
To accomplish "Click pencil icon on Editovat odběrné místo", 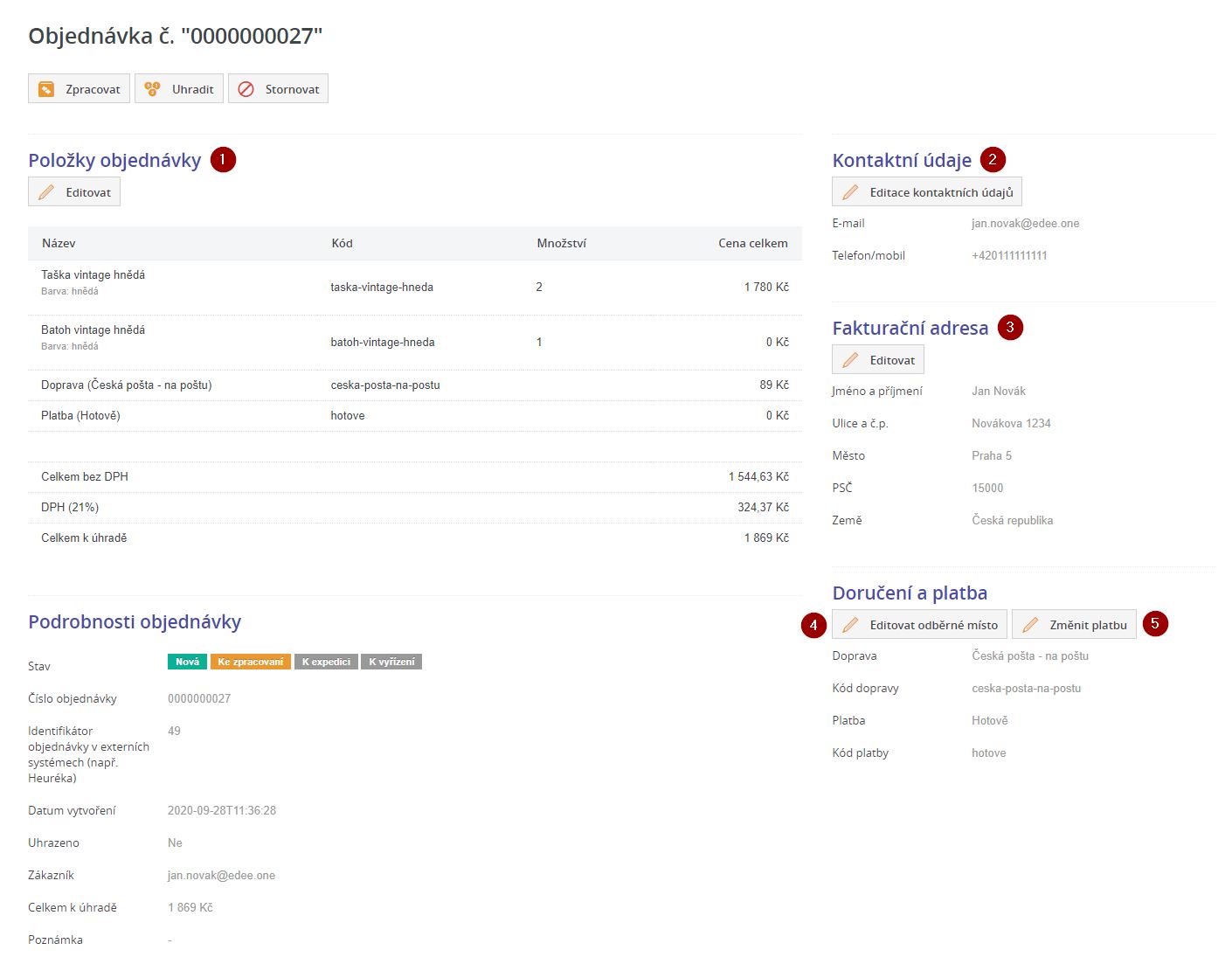I will 850,625.
